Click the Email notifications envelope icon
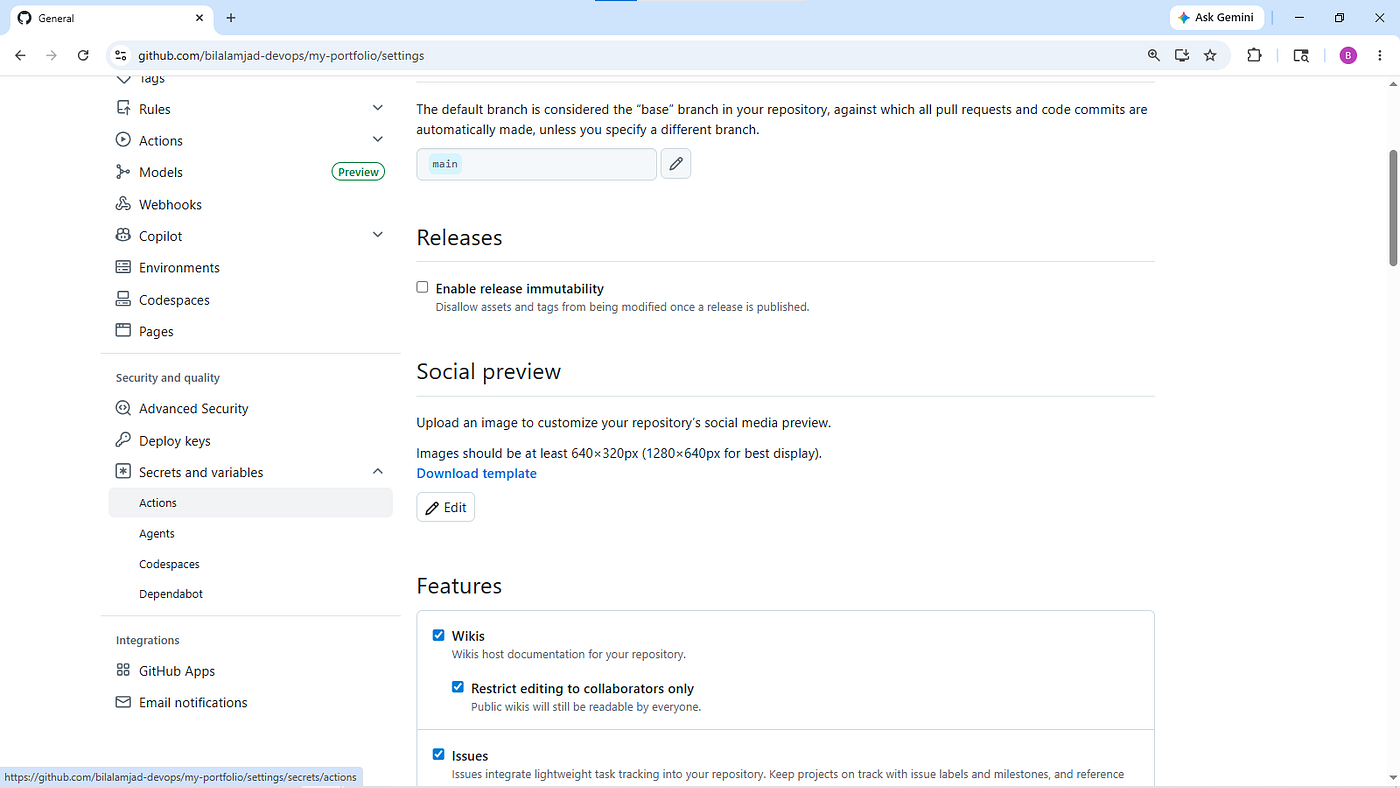The image size is (1400, 788). 123,702
